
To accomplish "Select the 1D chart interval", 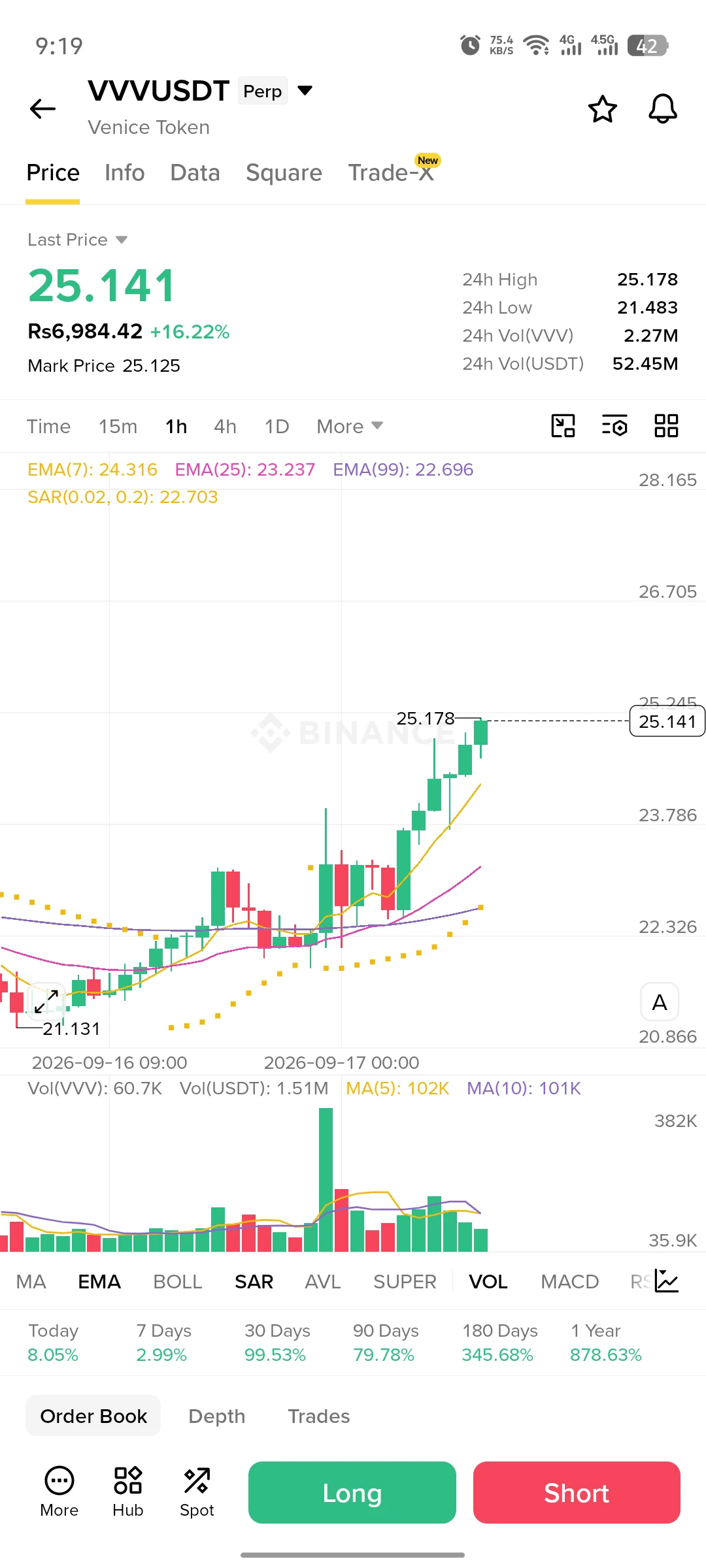I will (x=277, y=427).
